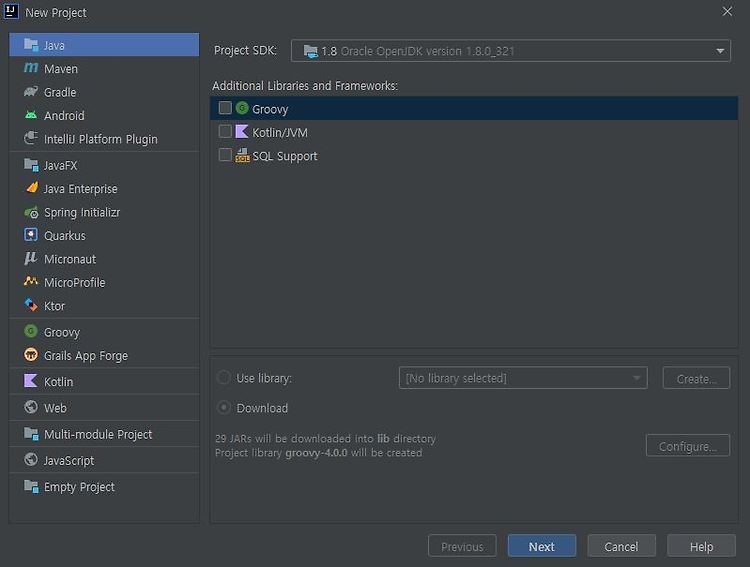The height and width of the screenshot is (567, 750).
Task: Select the Java project type
Action: (104, 45)
